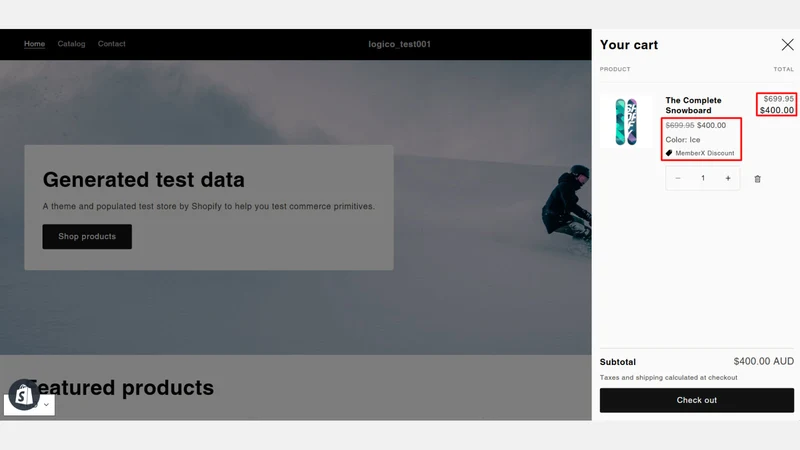
Task: Focus the cart quantity input field
Action: tap(703, 178)
